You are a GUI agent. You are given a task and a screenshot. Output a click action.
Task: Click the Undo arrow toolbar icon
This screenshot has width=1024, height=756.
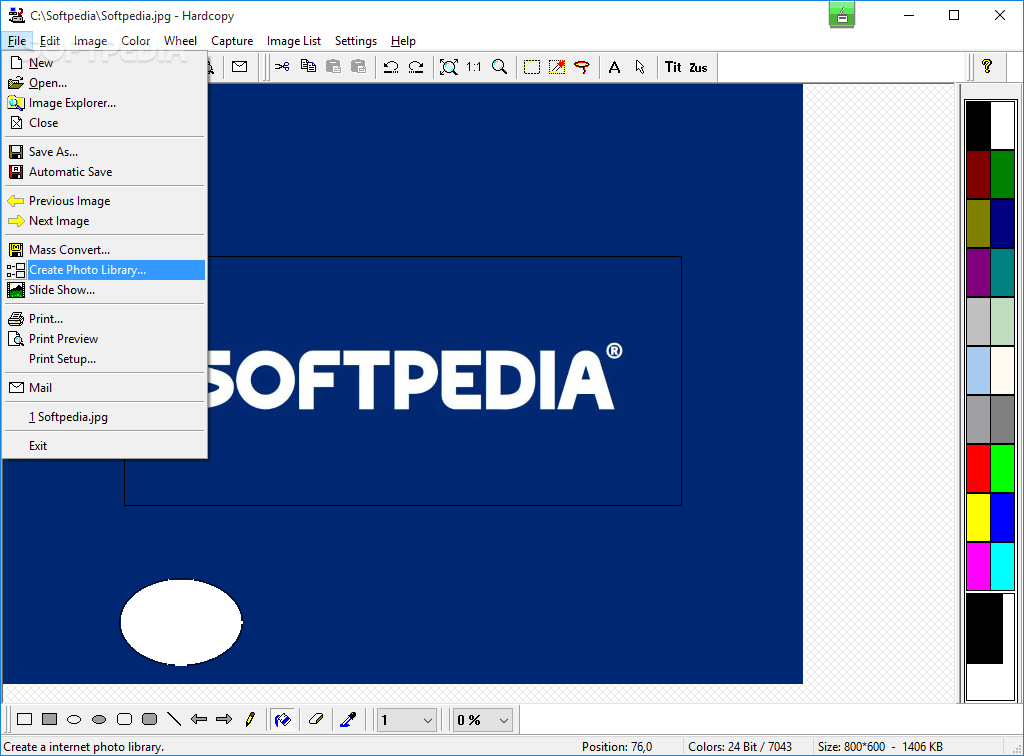(x=391, y=67)
